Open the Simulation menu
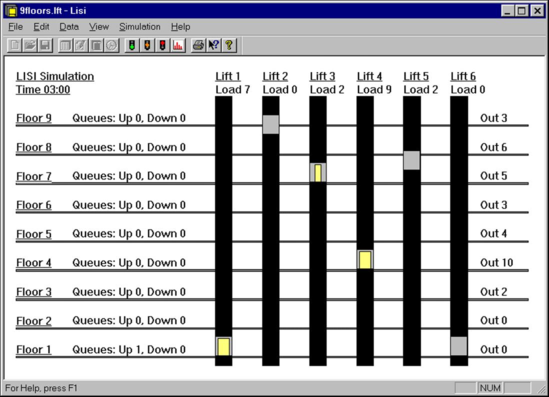This screenshot has width=549, height=397. pos(140,27)
